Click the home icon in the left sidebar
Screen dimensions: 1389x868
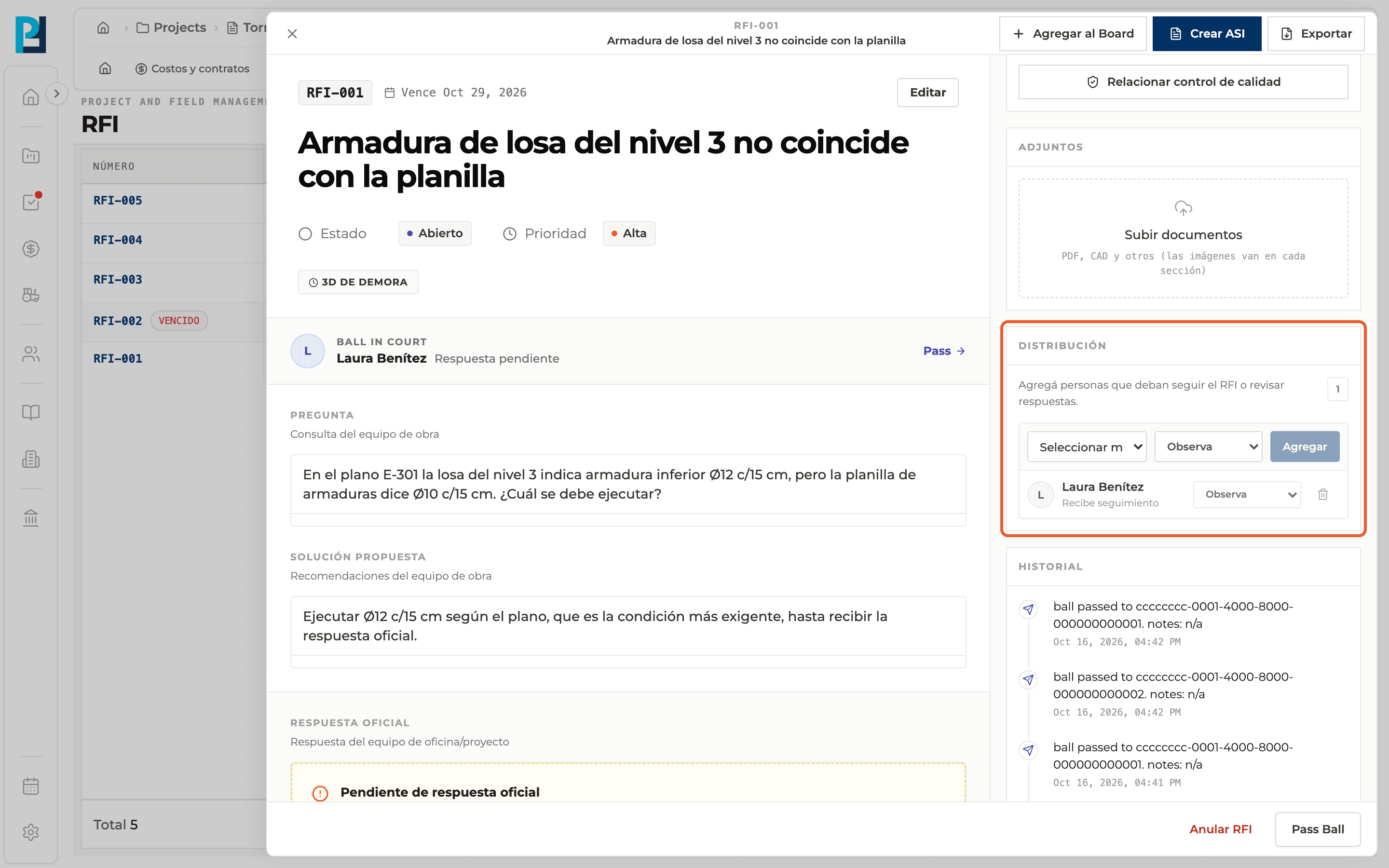[31, 96]
